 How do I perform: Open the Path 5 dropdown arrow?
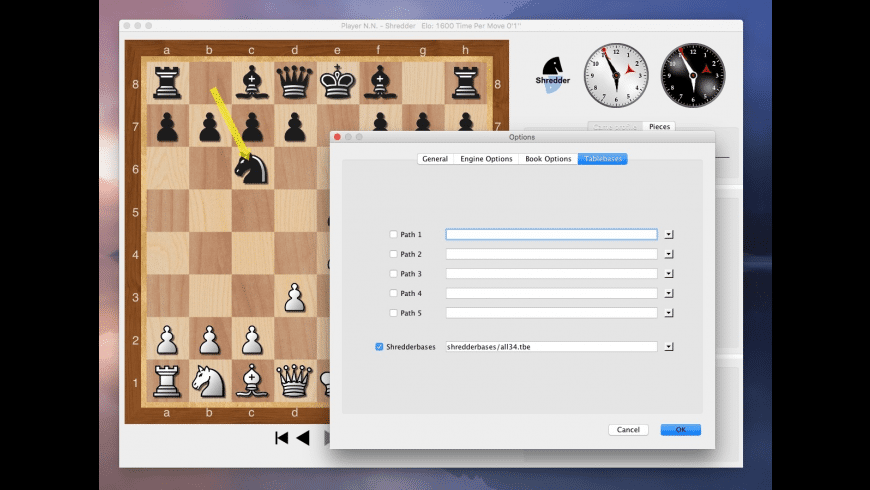pyautogui.click(x=669, y=314)
